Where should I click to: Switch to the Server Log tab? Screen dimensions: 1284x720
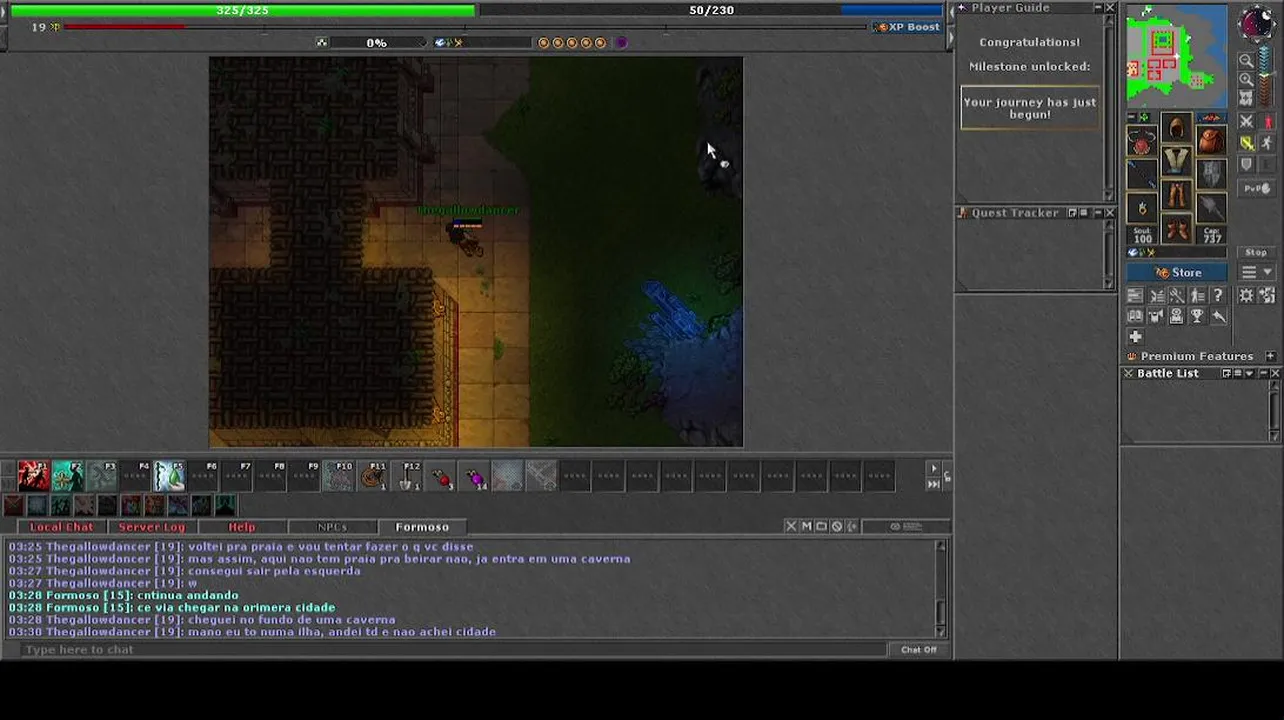(152, 527)
